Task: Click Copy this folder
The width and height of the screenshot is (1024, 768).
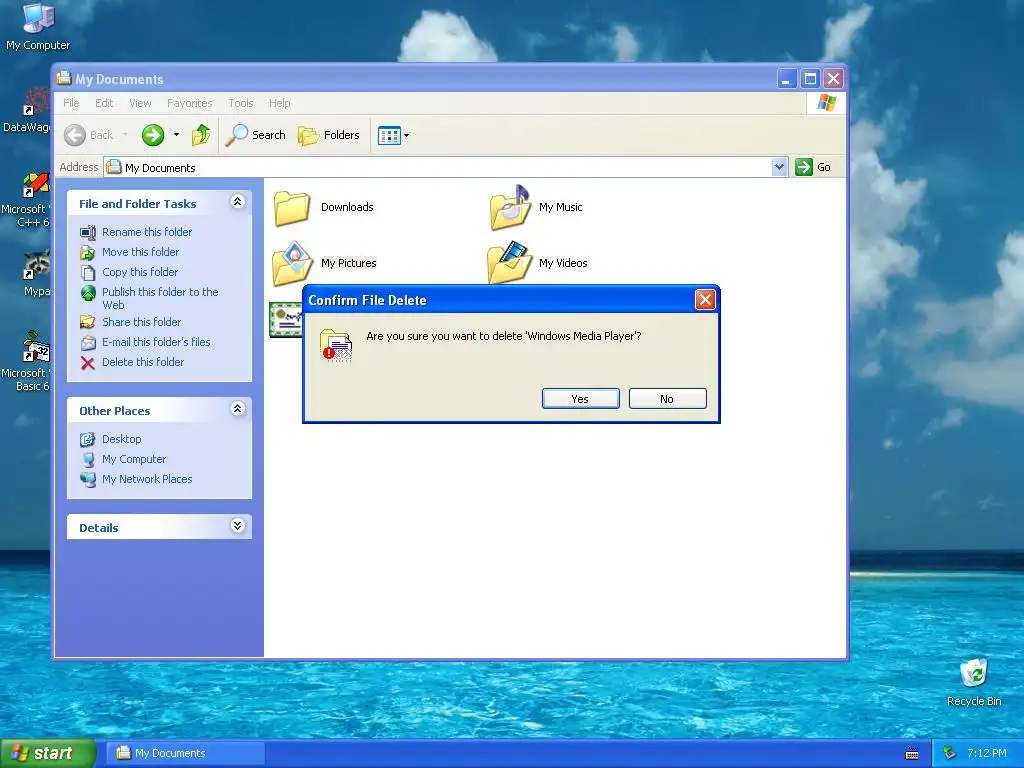Action: 140,272
